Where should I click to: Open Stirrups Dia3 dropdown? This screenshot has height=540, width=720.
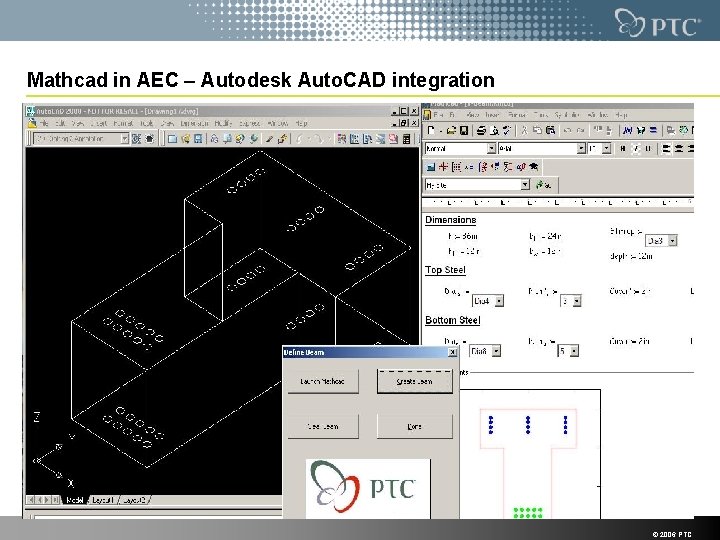(x=672, y=241)
